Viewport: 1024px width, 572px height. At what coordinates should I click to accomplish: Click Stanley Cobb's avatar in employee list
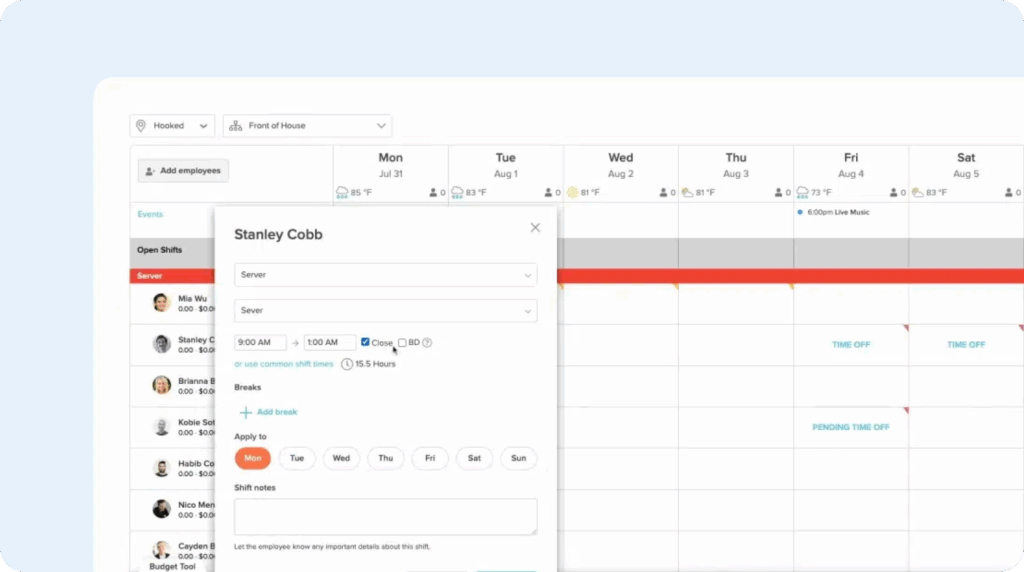[161, 344]
